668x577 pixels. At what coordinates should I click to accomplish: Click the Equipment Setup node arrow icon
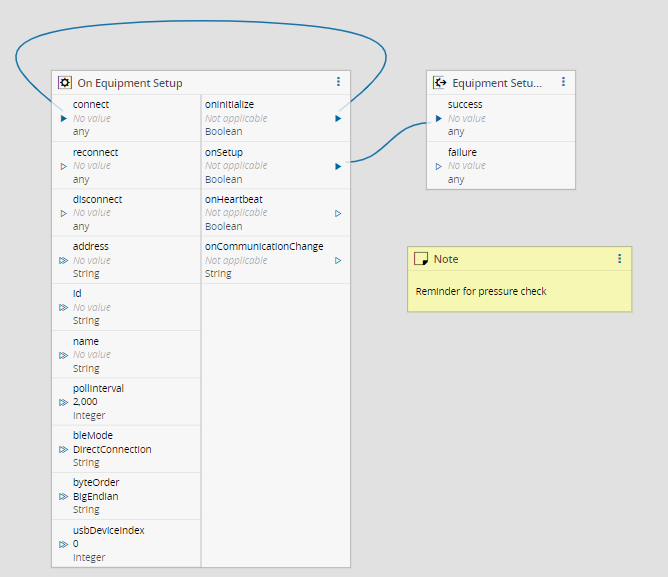pos(439,83)
